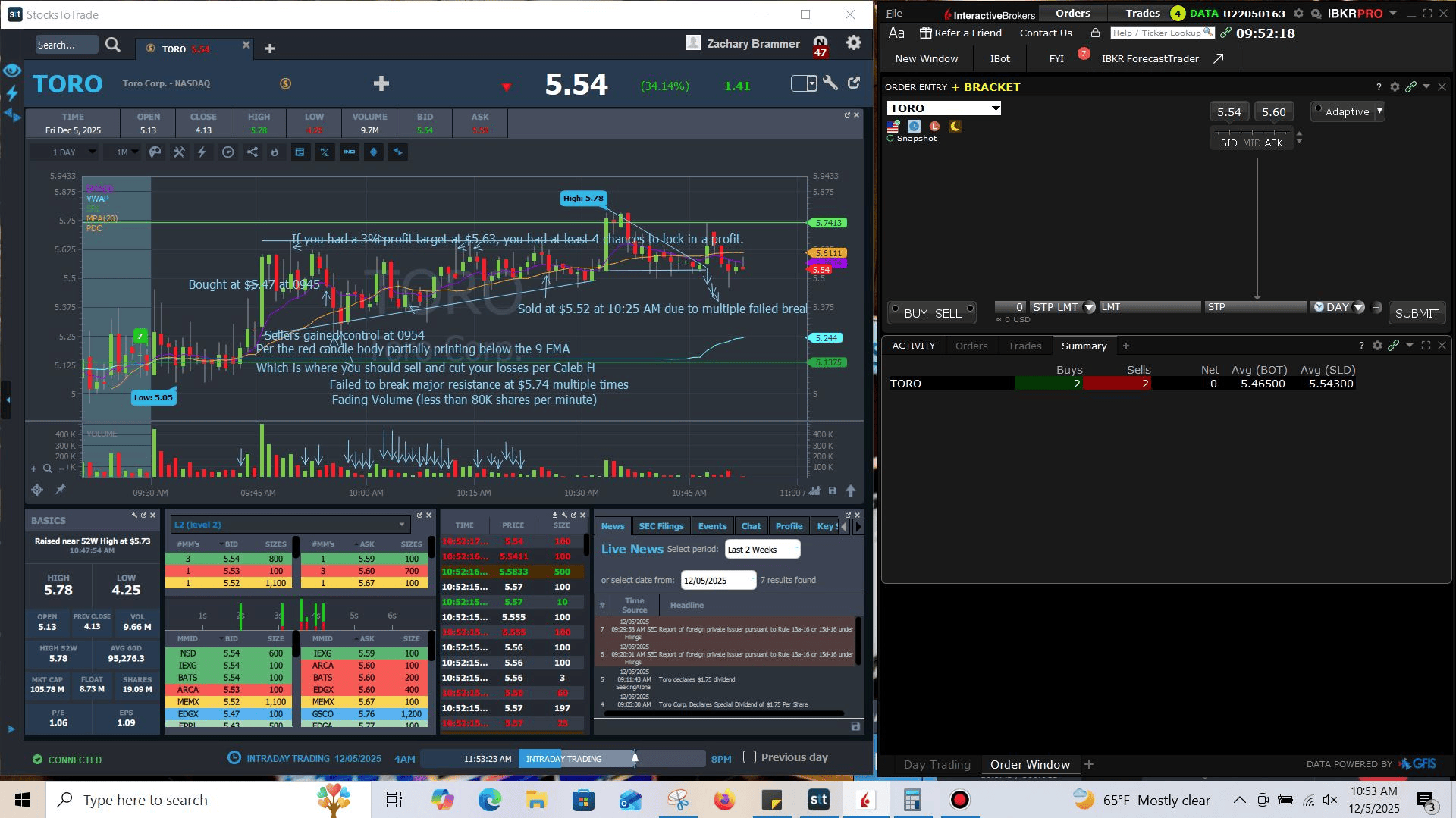Click the share chart icon
This screenshot has height=818, width=1456.
(253, 152)
